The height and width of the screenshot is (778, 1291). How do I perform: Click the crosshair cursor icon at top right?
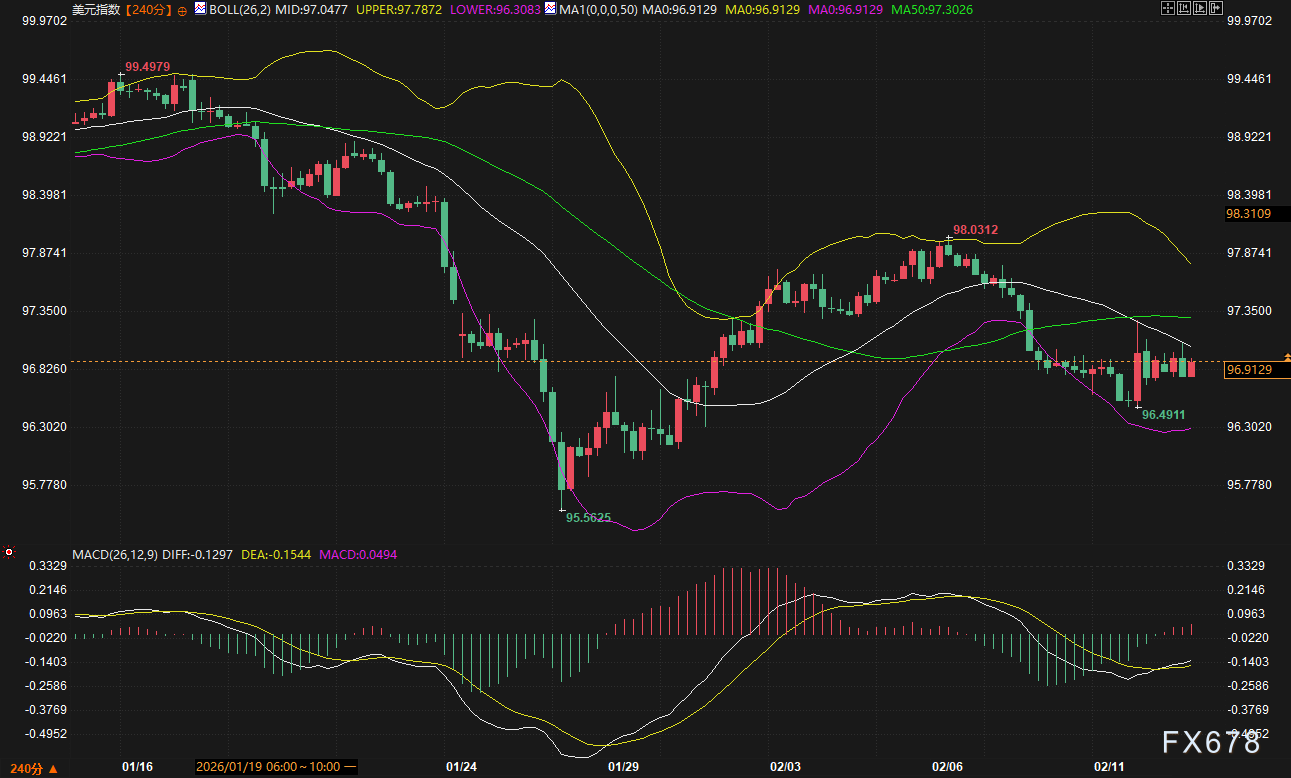tap(1167, 8)
